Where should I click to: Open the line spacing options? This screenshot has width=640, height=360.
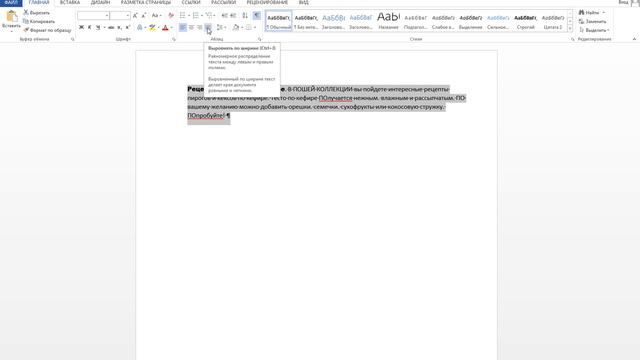[221, 27]
